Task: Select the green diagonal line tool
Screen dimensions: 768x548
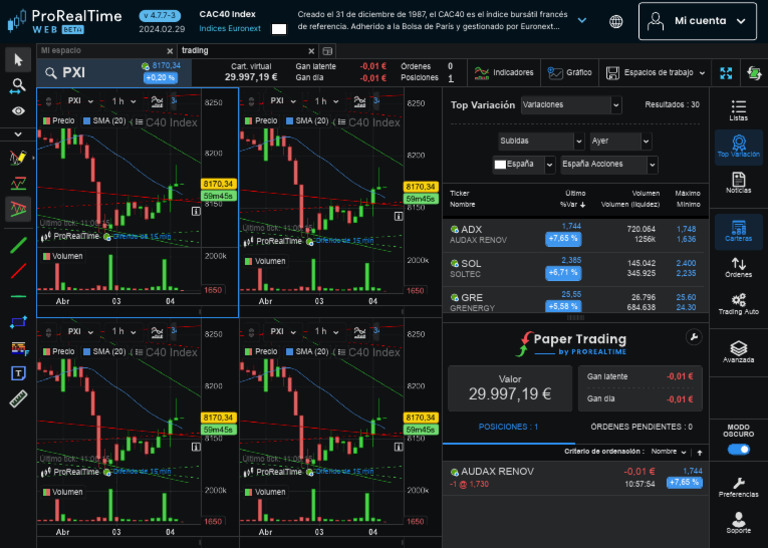Action: click(x=18, y=245)
